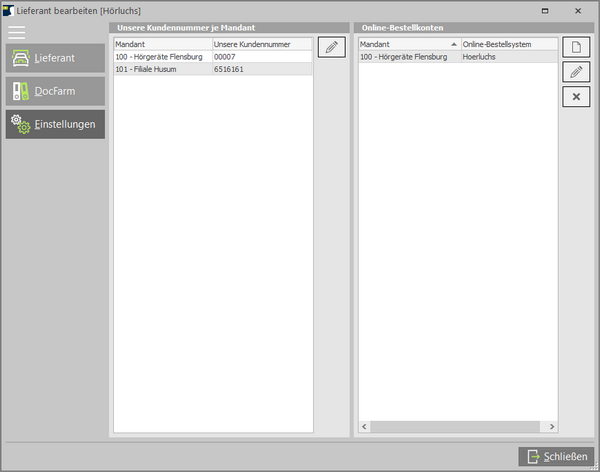Delete the Online-Bestellkonto with X icon
600x472 pixels.
point(575,96)
